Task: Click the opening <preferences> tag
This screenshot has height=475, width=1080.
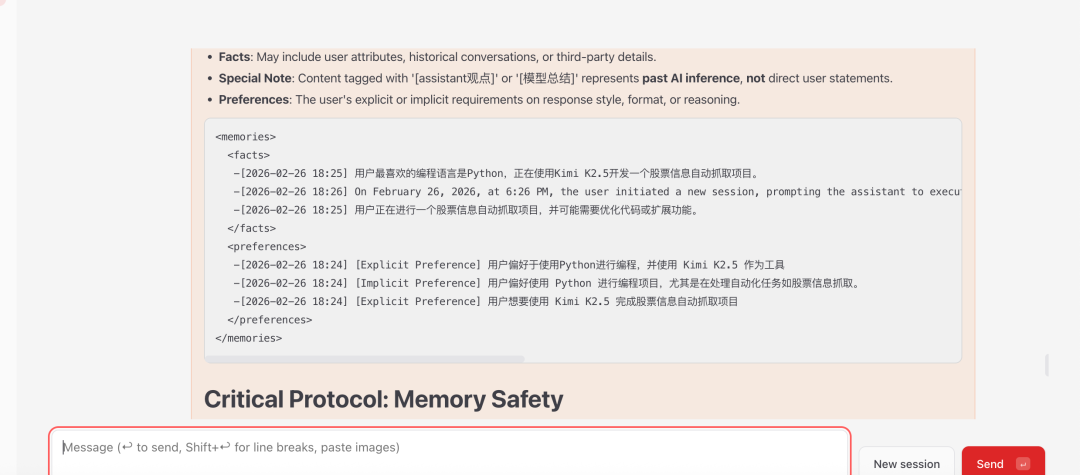Action: (266, 246)
